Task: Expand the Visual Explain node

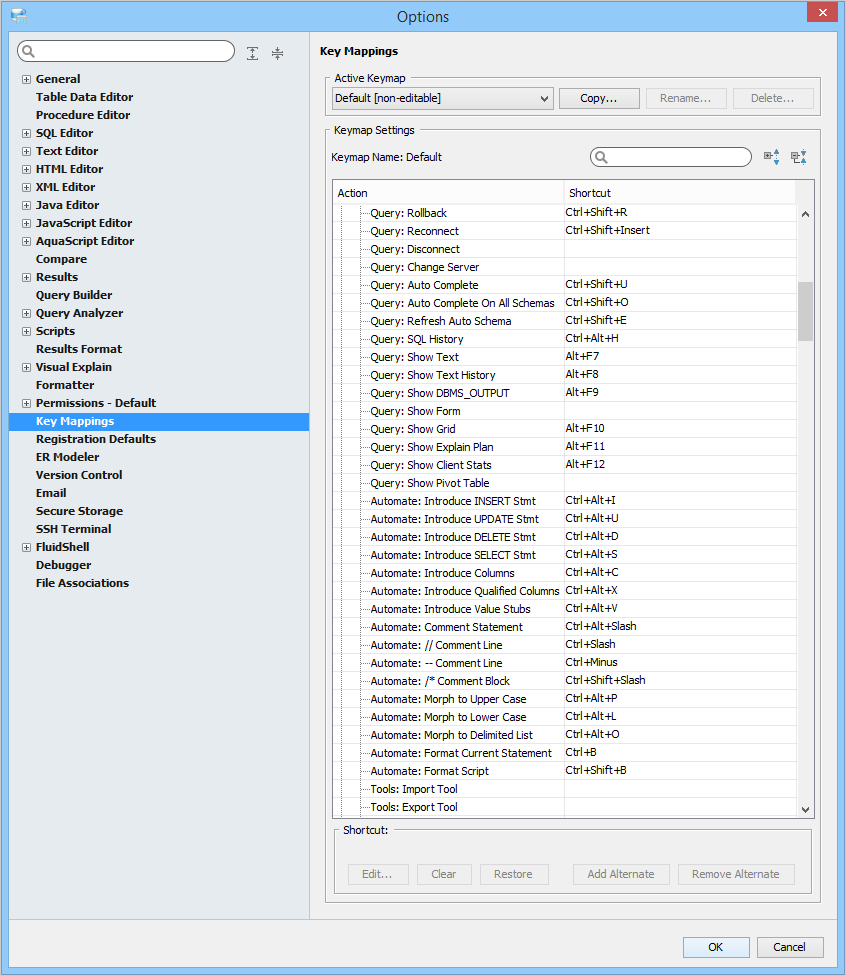Action: tap(26, 368)
